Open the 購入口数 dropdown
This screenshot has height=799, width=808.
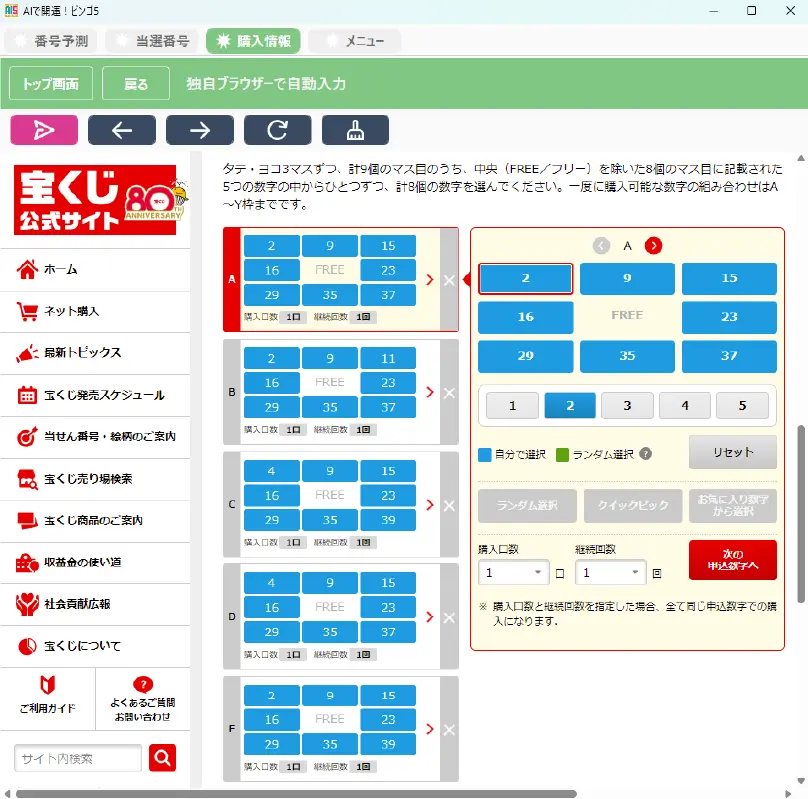(x=512, y=572)
